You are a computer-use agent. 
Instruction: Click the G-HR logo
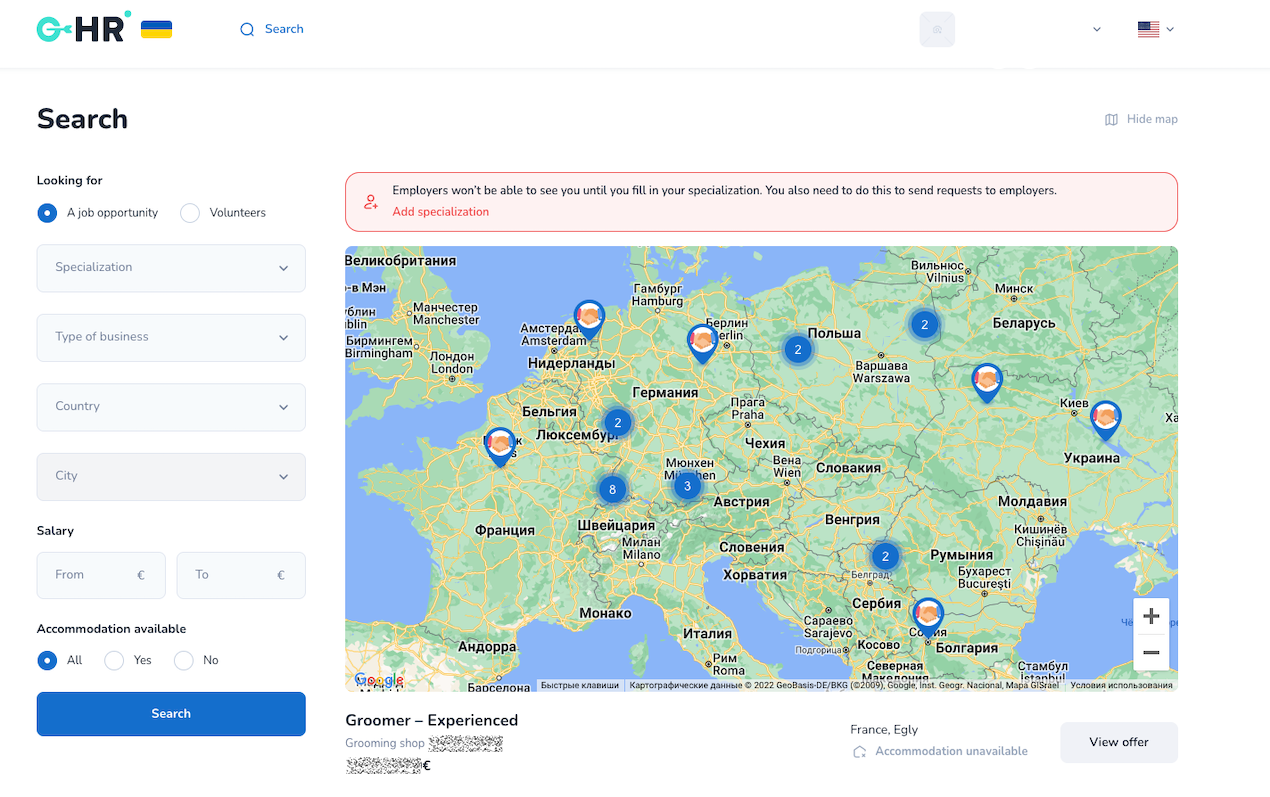(x=82, y=28)
